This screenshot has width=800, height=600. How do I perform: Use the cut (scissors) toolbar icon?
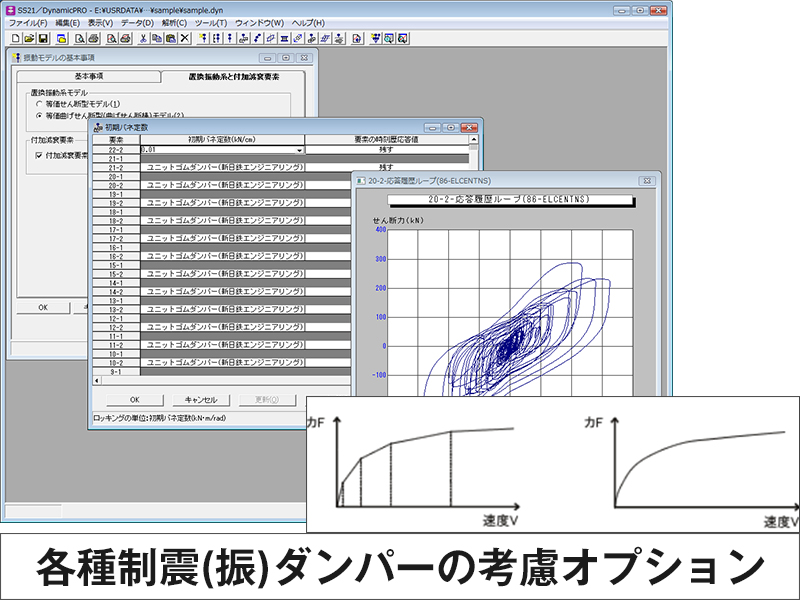143,38
